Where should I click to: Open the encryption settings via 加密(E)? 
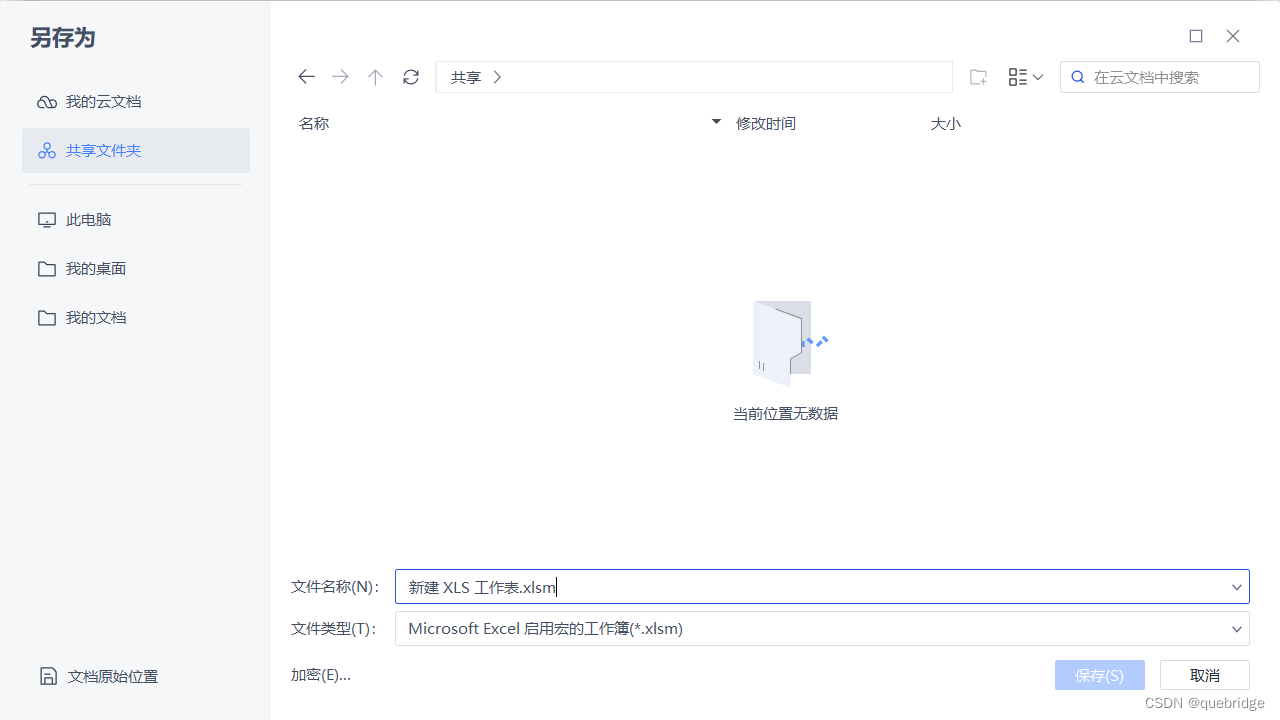point(319,674)
